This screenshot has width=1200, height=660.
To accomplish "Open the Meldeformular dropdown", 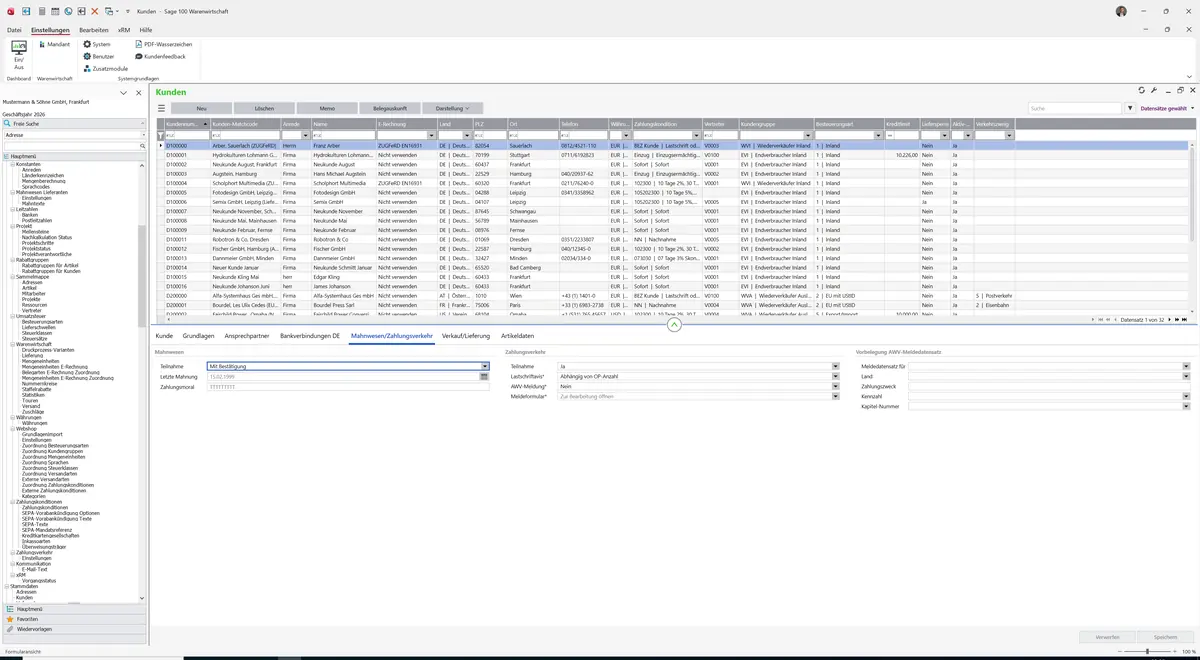I will point(835,396).
